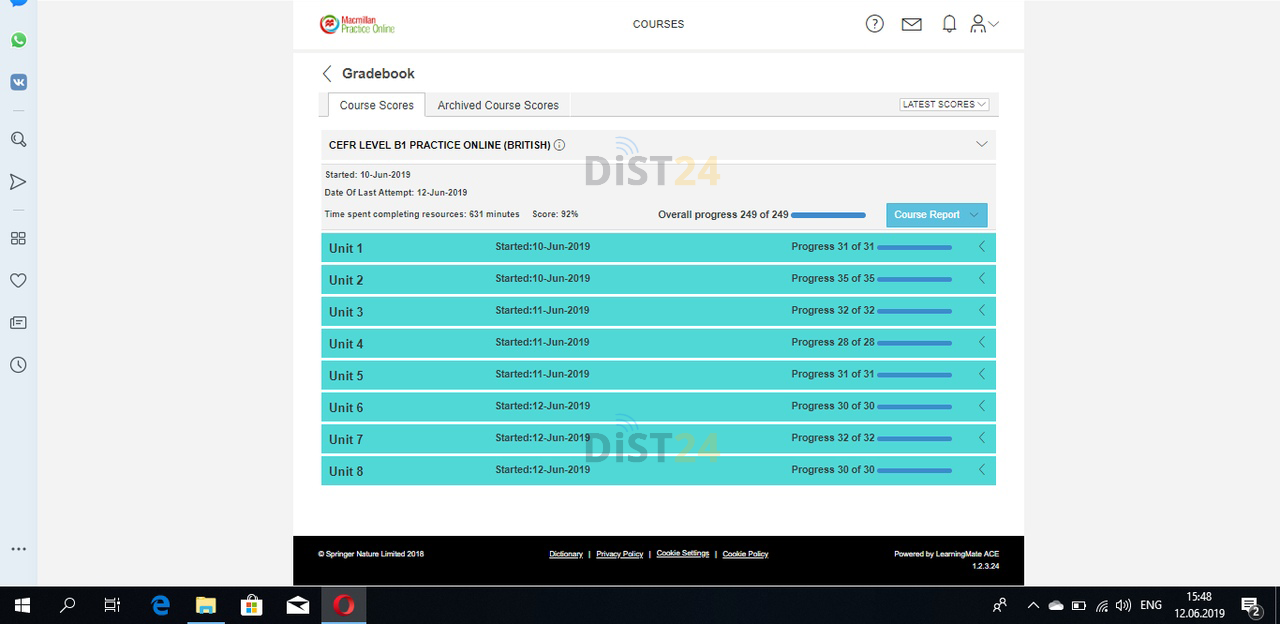Check alerts with the notification bell icon
Image resolution: width=1280 pixels, height=624 pixels.
point(948,23)
